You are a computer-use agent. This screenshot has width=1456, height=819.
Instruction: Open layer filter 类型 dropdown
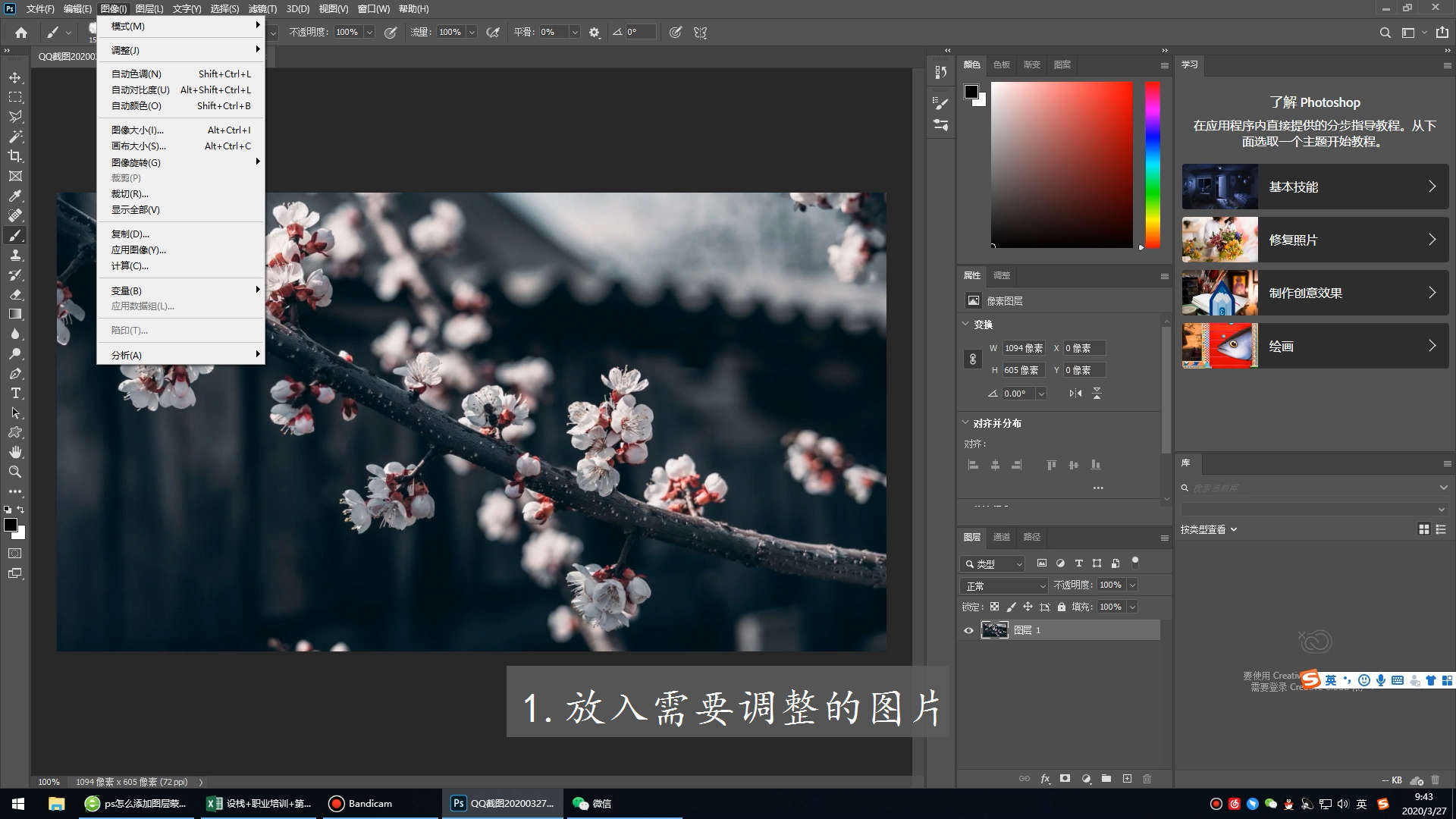tap(993, 563)
